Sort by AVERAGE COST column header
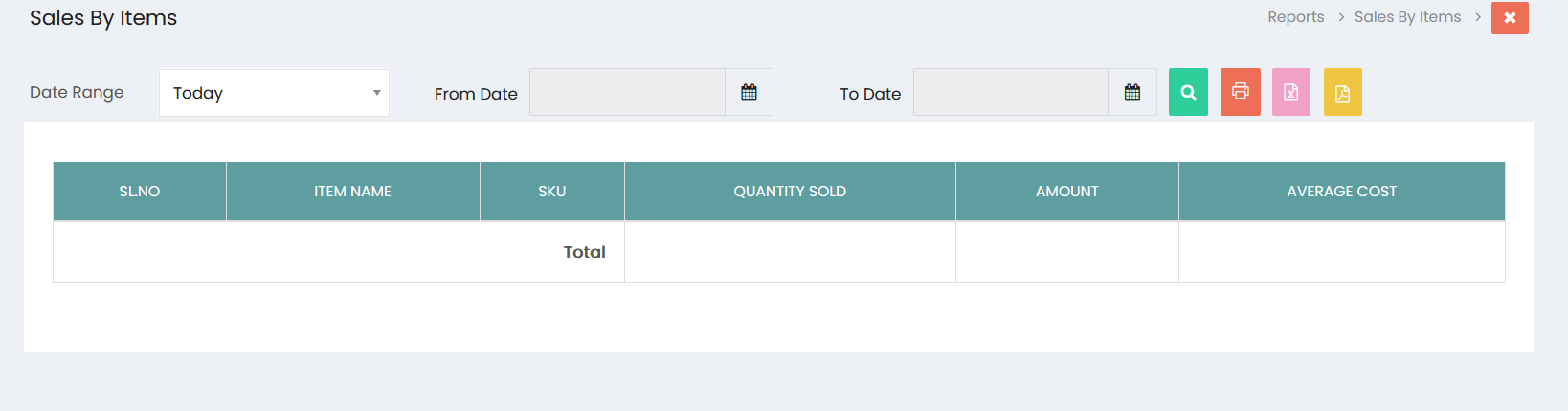This screenshot has height=411, width=1568. 1342,192
